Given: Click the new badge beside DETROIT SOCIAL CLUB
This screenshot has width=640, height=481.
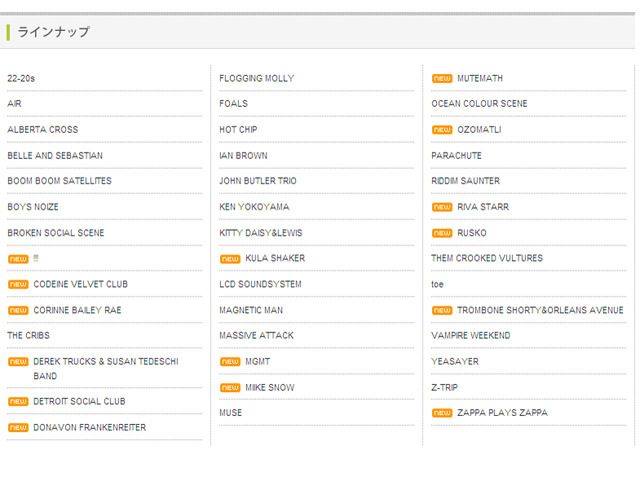Looking at the screenshot, I should 18,402.
